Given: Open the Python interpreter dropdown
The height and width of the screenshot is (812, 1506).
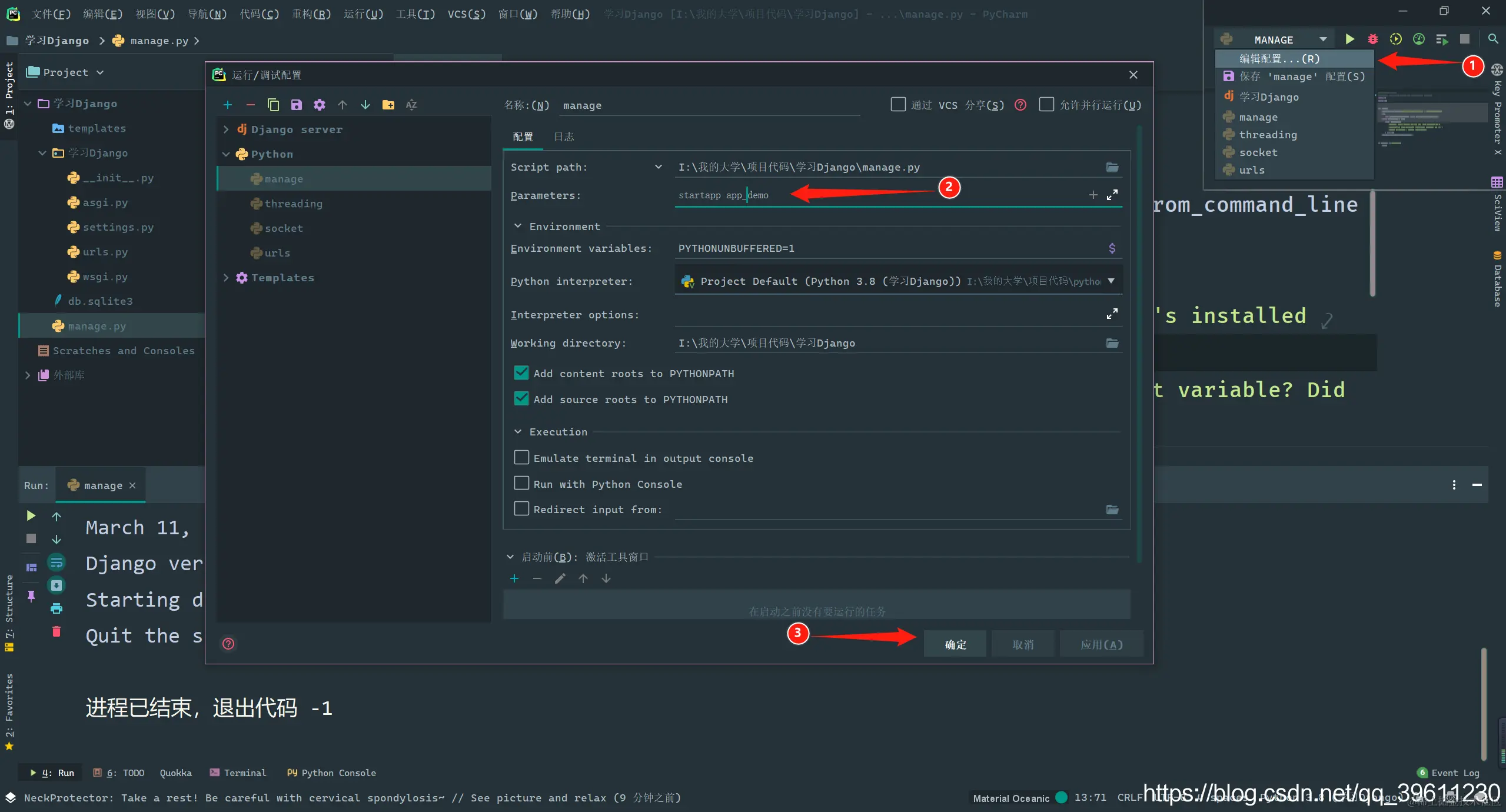Looking at the screenshot, I should point(1111,281).
